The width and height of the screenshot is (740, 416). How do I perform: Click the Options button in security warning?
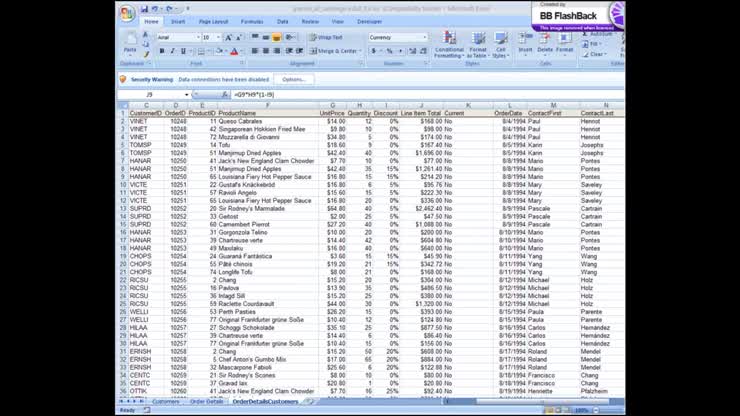293,78
